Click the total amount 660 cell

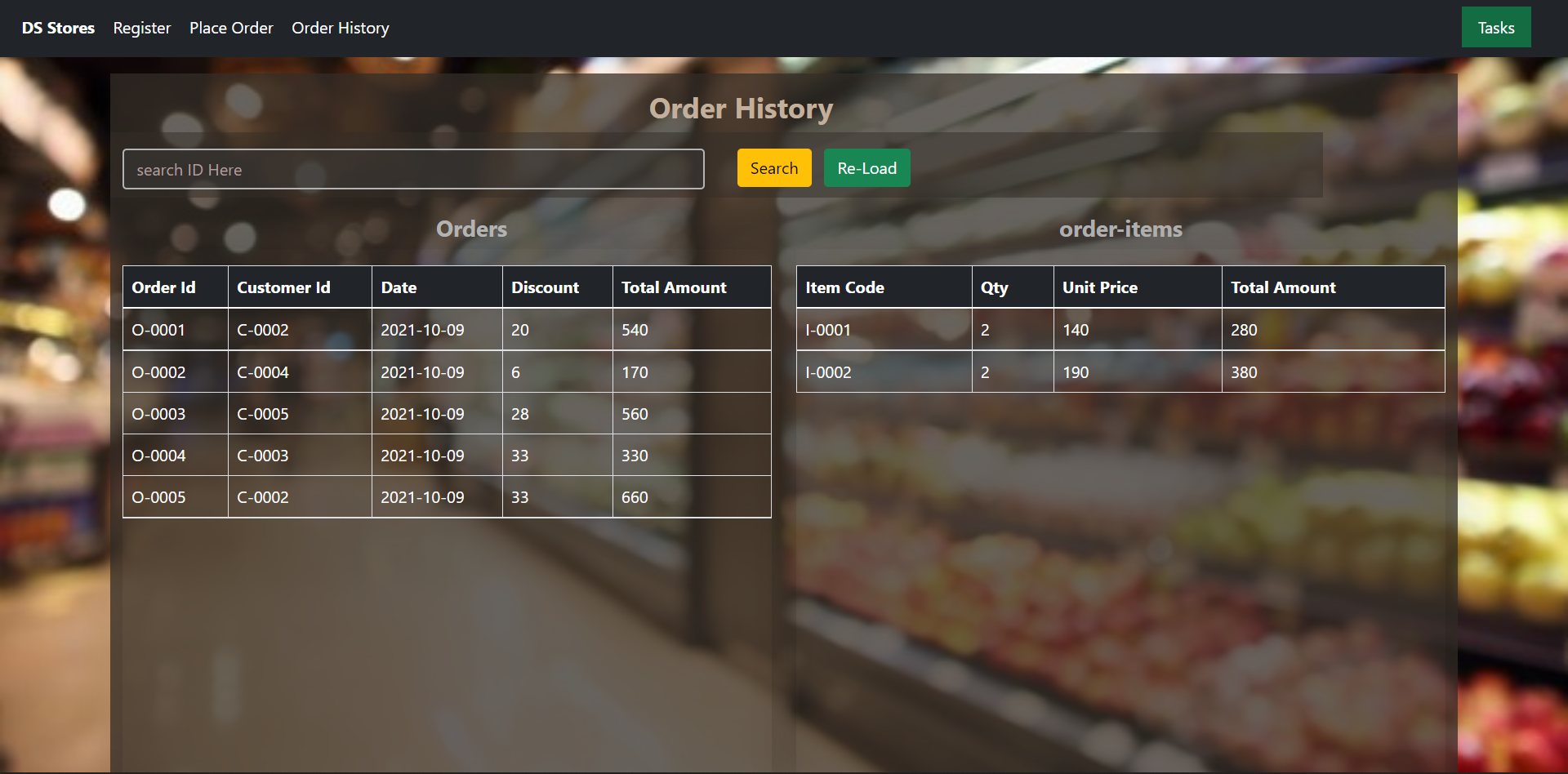pos(692,497)
